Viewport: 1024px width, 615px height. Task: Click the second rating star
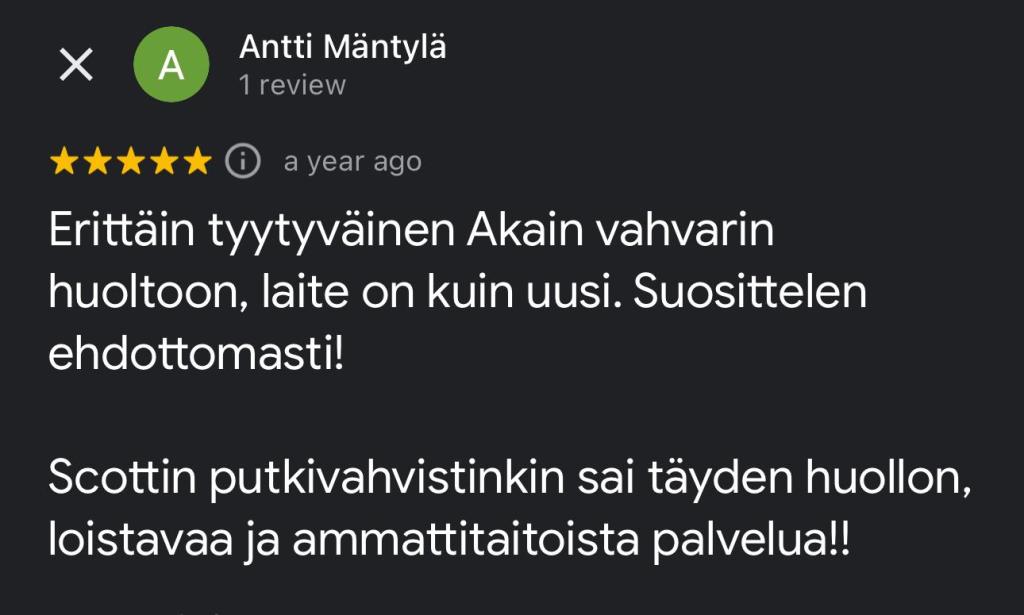tap(98, 161)
